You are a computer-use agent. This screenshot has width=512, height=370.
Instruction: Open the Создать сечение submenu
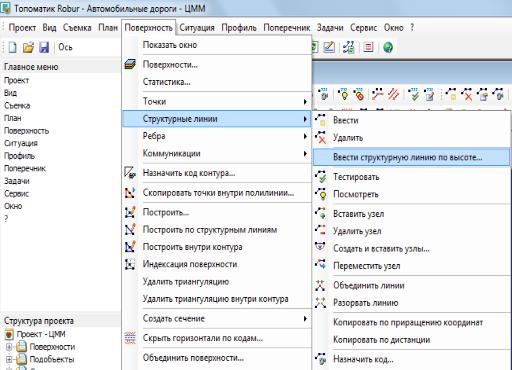(217, 319)
